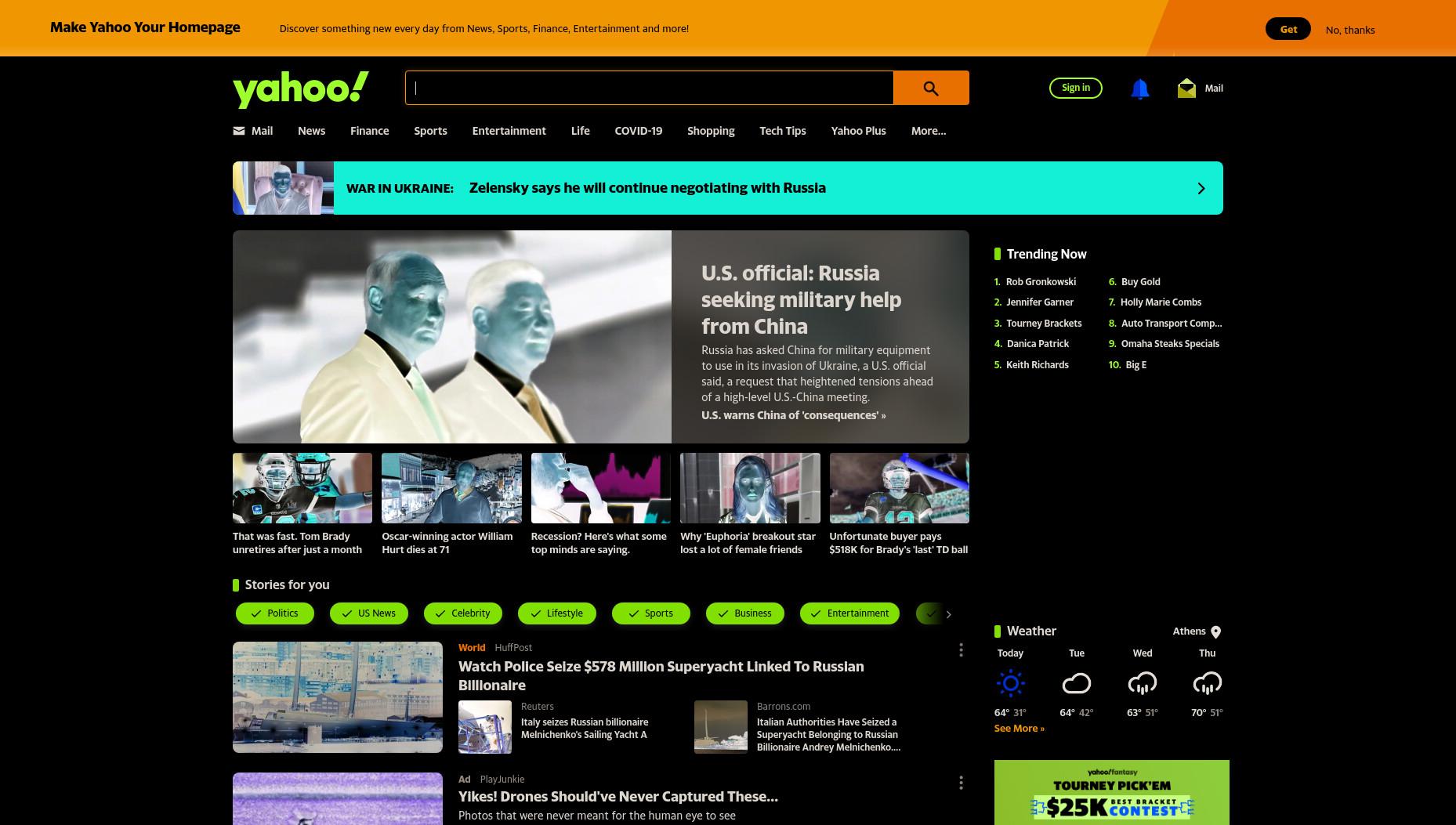Click the envelope icon in the navigation bar
Image resolution: width=1456 pixels, height=825 pixels.
pos(239,131)
